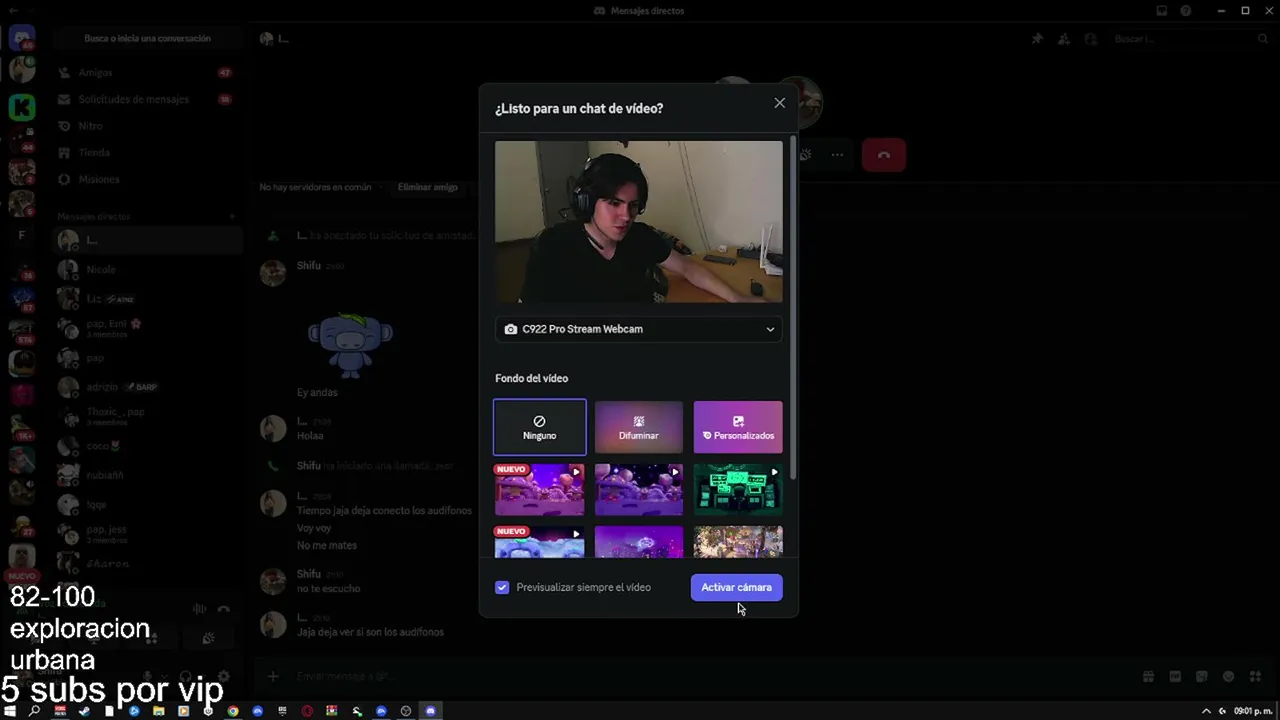Click the "Ey andas" message text
This screenshot has width=1280, height=720.
[317, 393]
